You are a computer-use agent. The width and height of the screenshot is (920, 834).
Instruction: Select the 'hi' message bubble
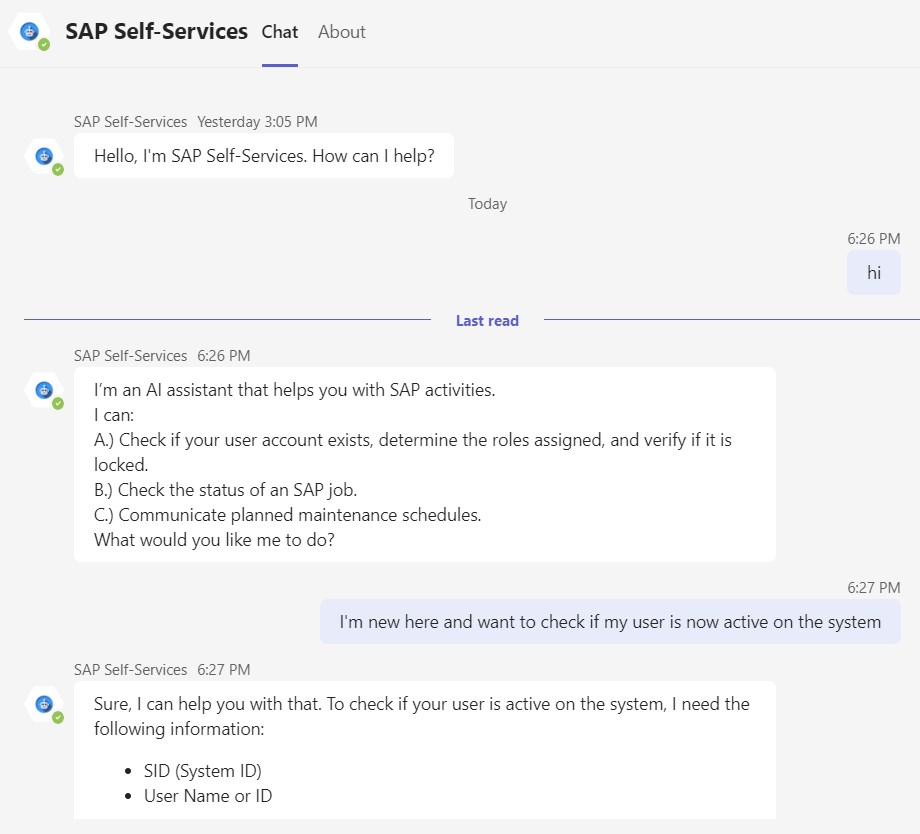click(x=874, y=272)
